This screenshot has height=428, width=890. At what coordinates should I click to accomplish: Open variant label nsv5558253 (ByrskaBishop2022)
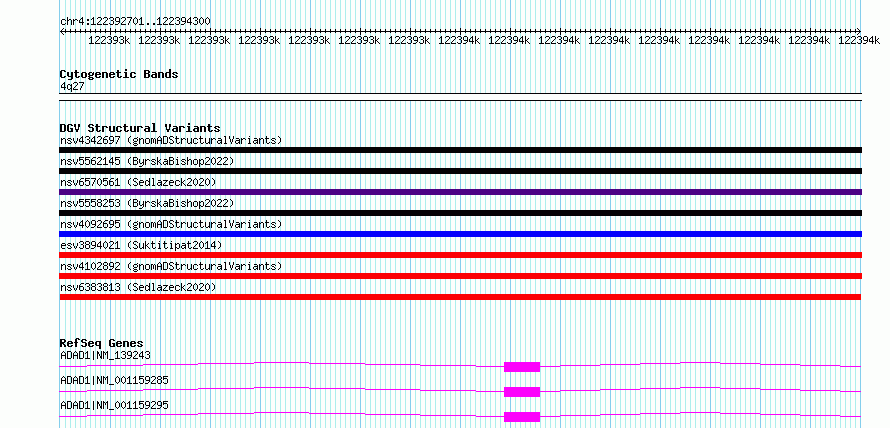[147, 203]
